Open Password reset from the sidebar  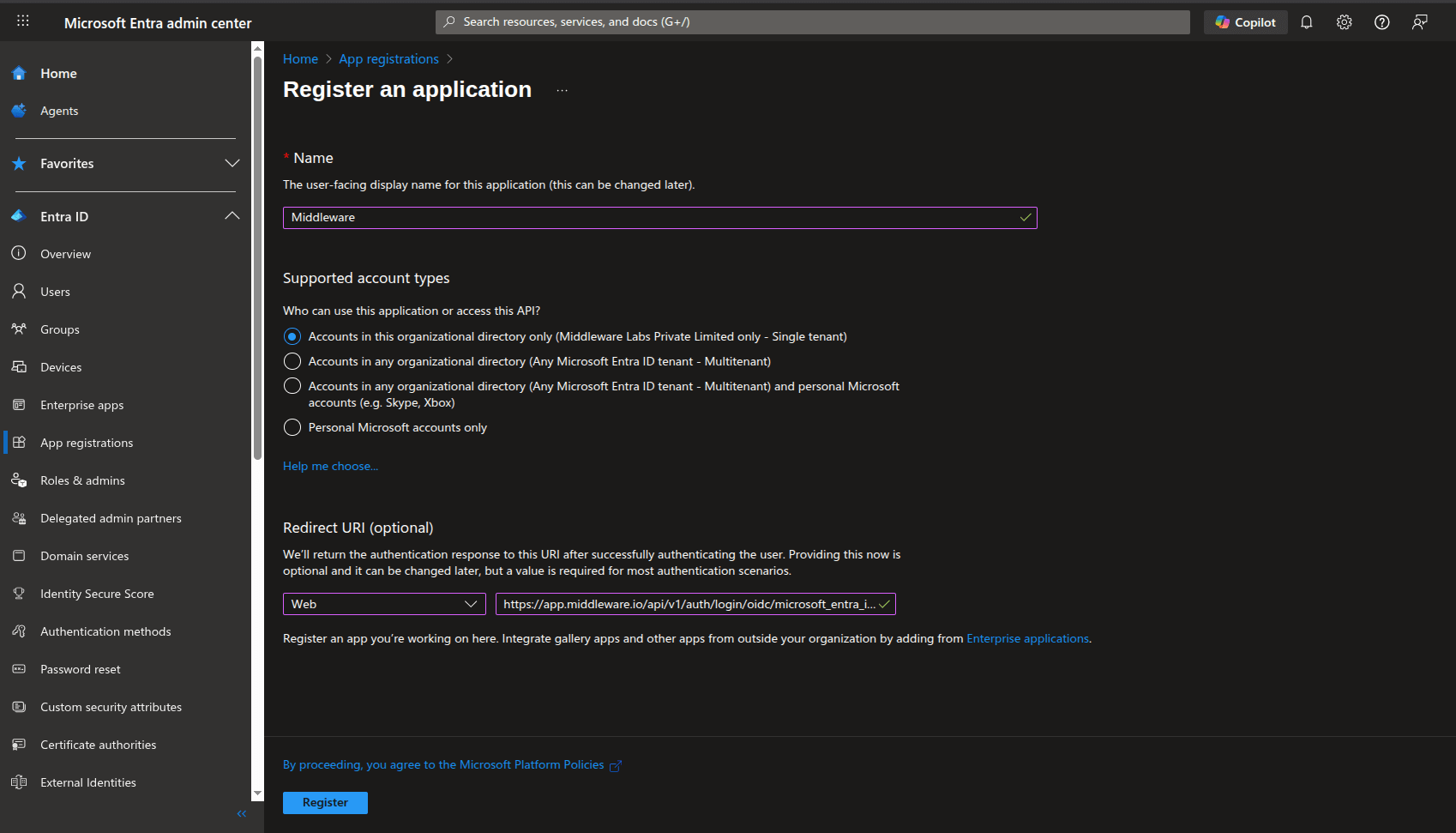(79, 669)
